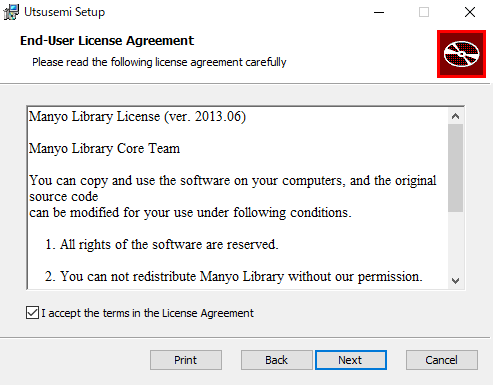This screenshot has height=385, width=493.
Task: Click license text about redistributing Manyo Library
Action: click(x=234, y=277)
